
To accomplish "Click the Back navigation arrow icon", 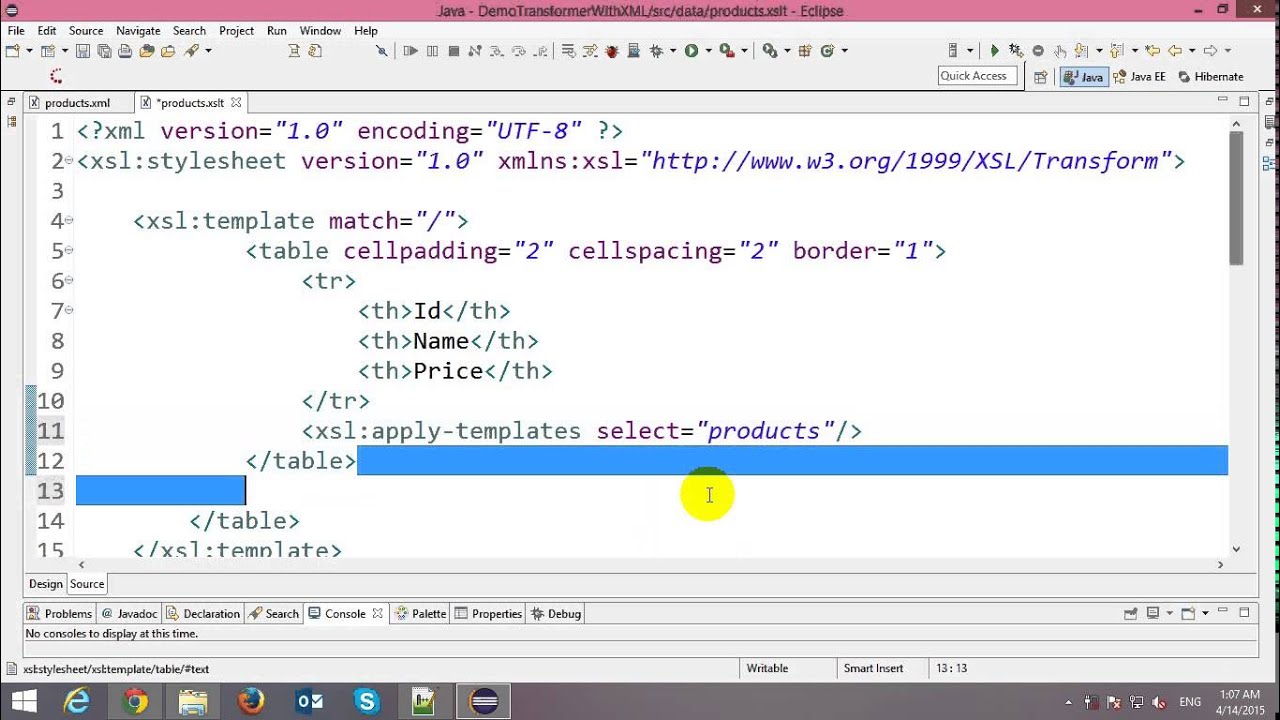I will [x=1176, y=50].
